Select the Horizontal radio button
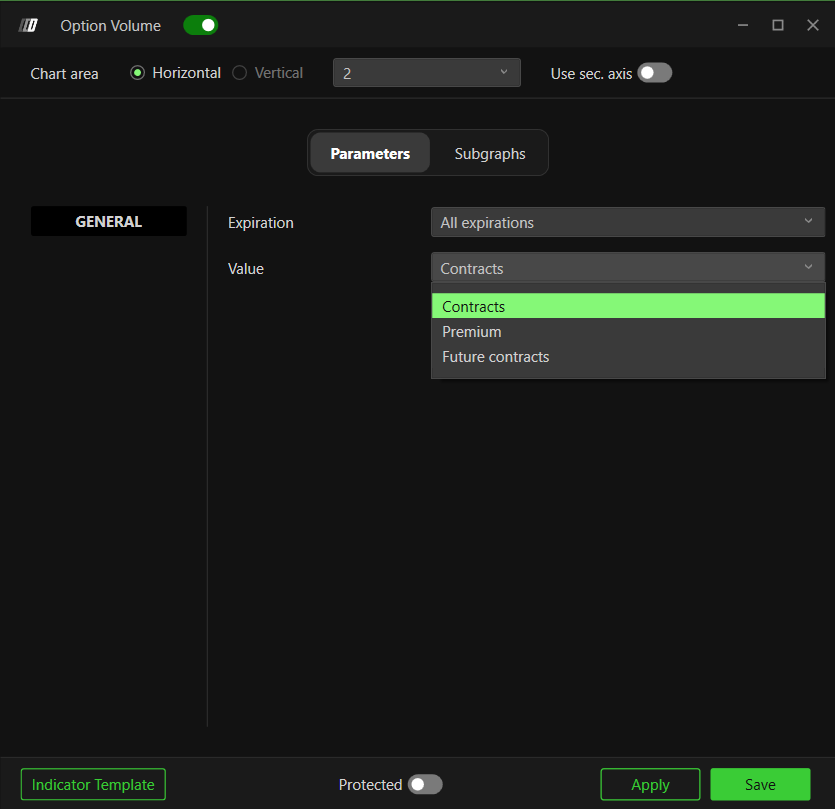The height and width of the screenshot is (809, 835). (x=137, y=73)
